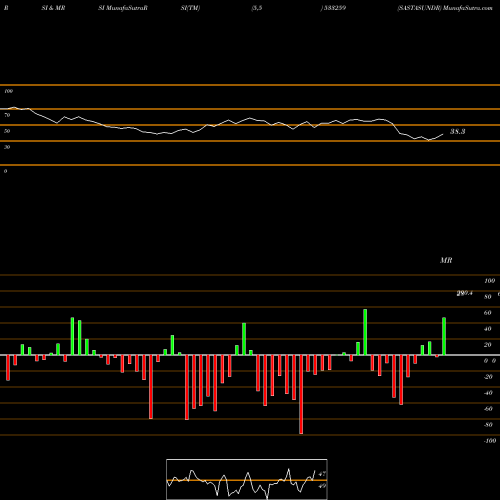500x500 pixels.
Task: Click the RSI axis label 50
Action: click(x=7, y=131)
